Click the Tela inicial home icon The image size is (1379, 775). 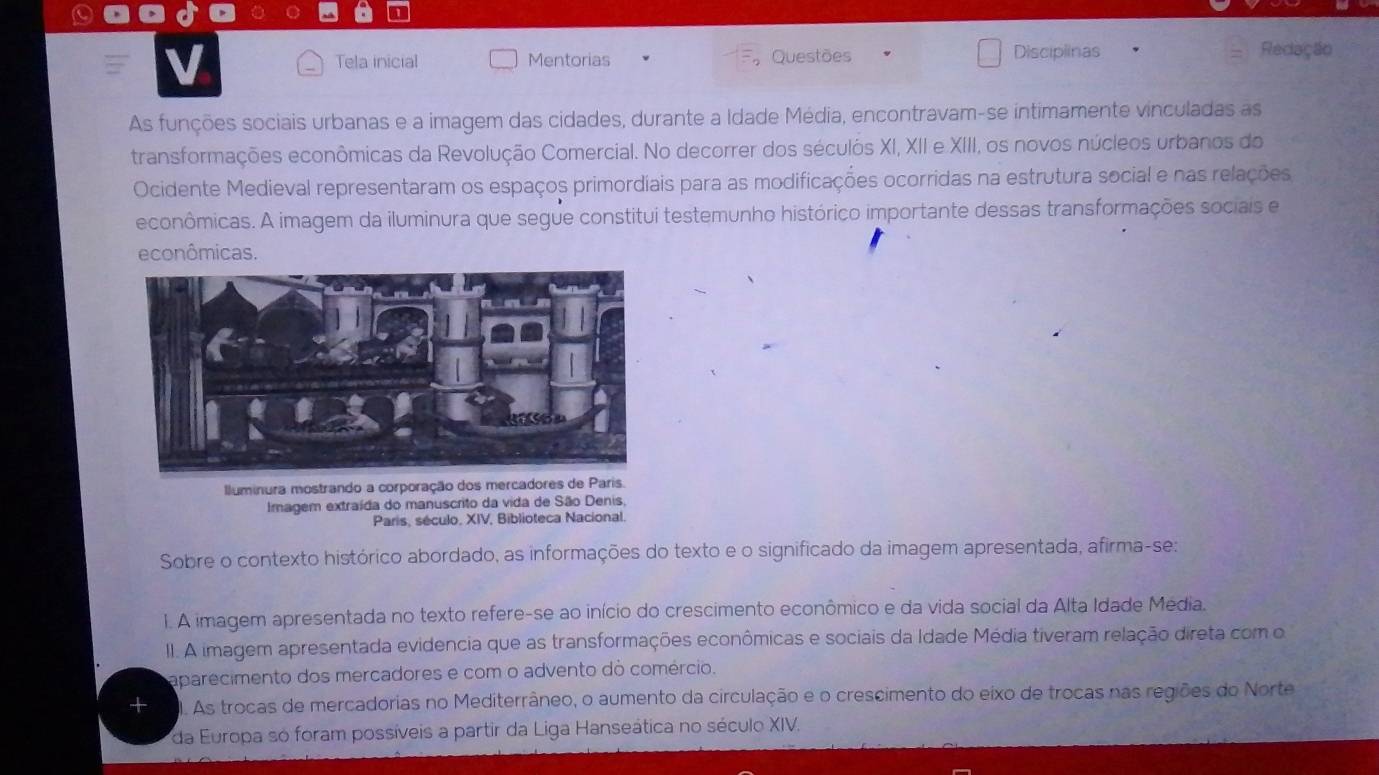(312, 61)
